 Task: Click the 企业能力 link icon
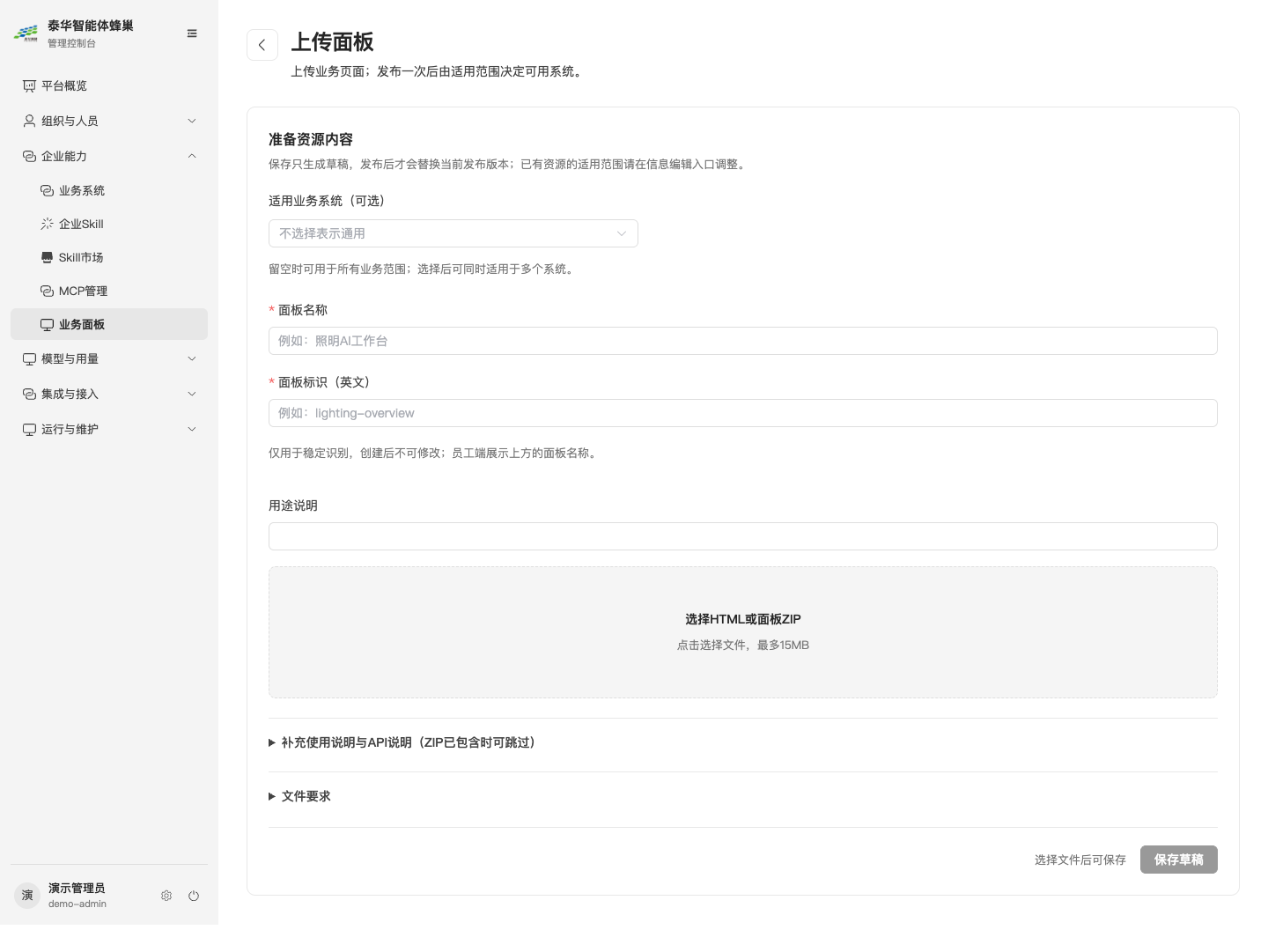tap(29, 156)
